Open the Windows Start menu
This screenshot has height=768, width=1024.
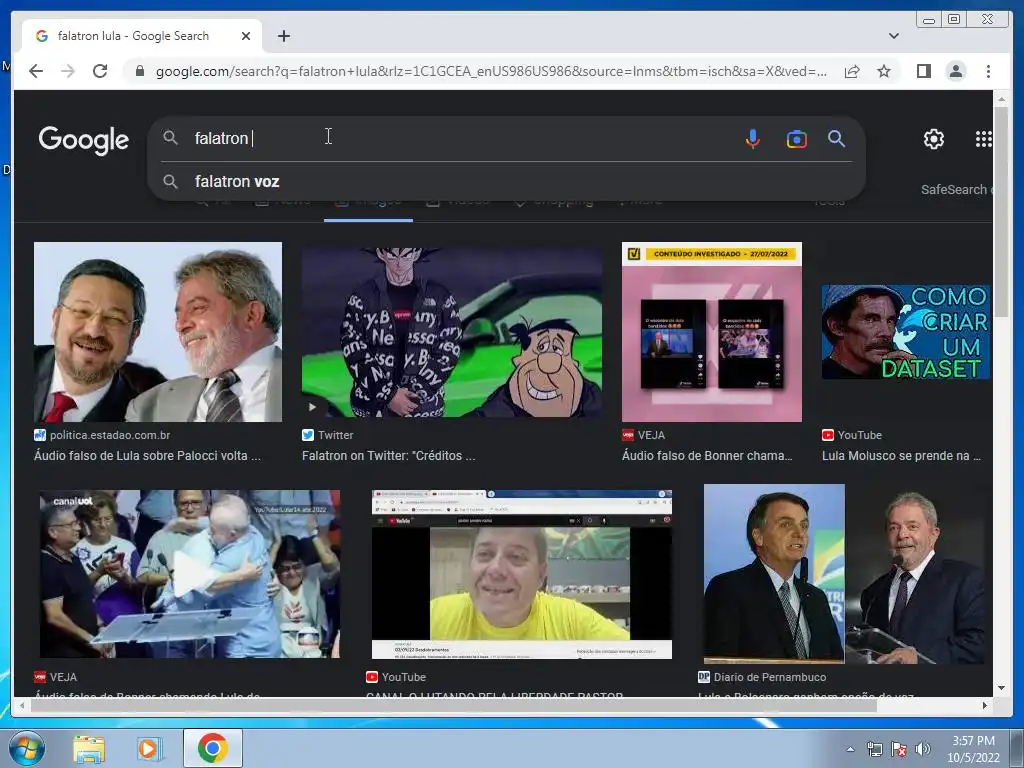point(25,748)
